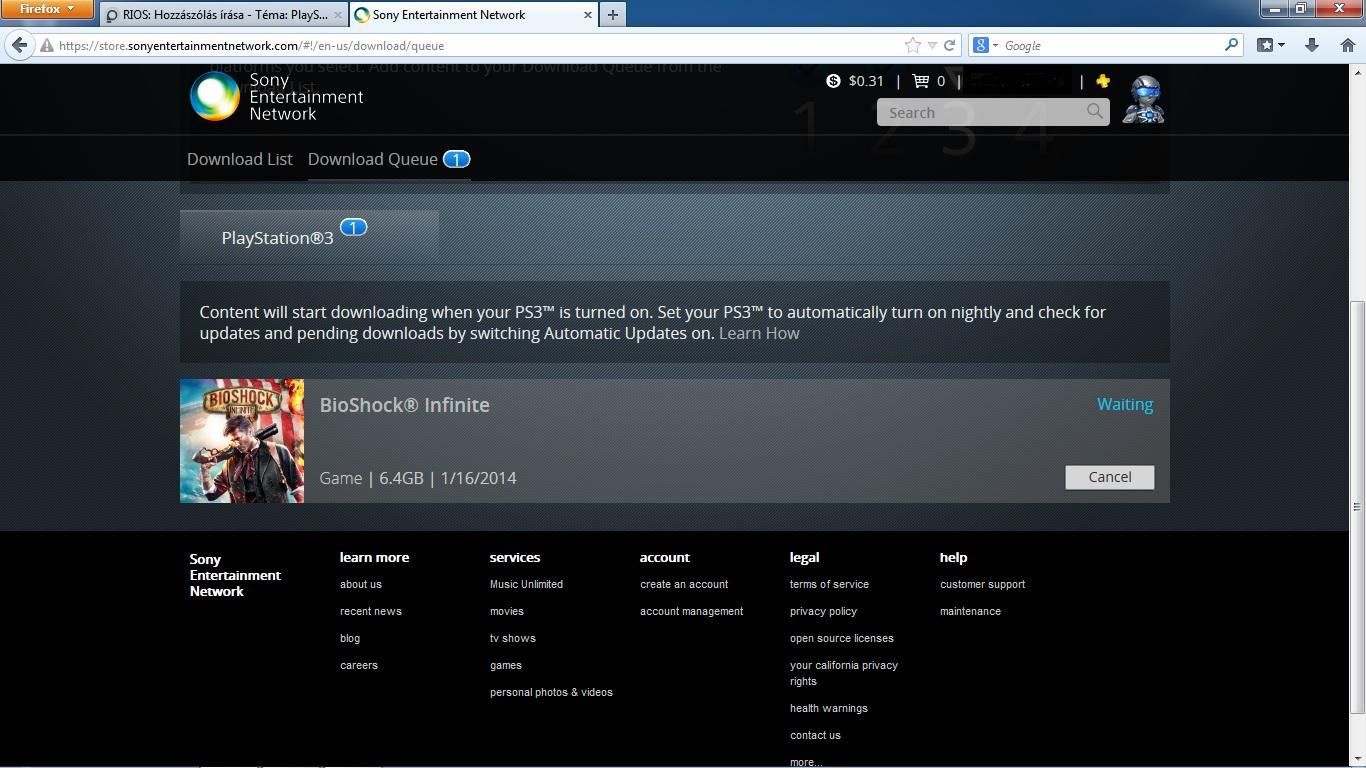Screen dimensions: 1366x768
Task: Open personal photos & videos link
Action: [551, 692]
